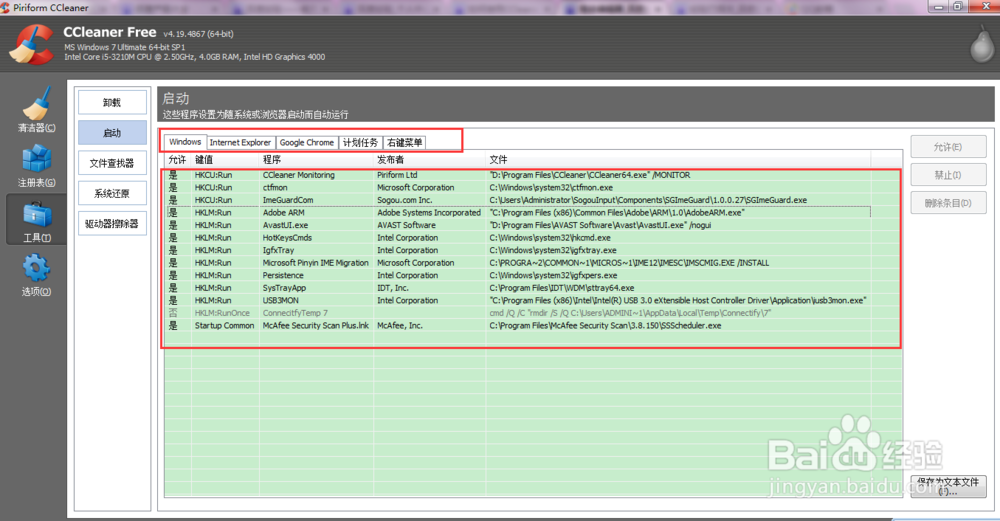
Task: Click the HKLM:RunOnce key cell
Action: (x=222, y=312)
